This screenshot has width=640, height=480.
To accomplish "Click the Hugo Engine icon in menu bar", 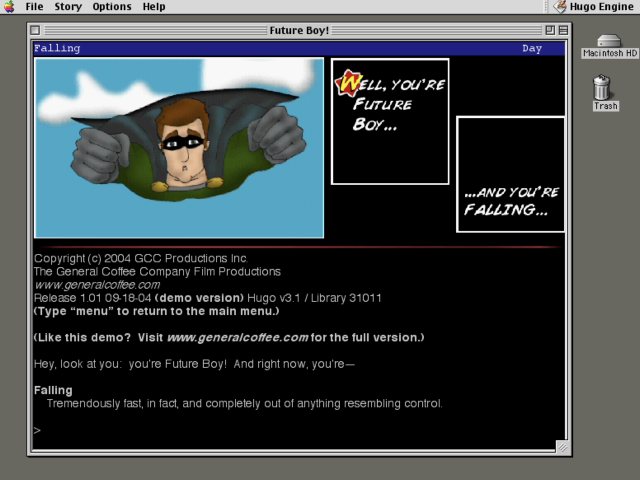I will [560, 7].
